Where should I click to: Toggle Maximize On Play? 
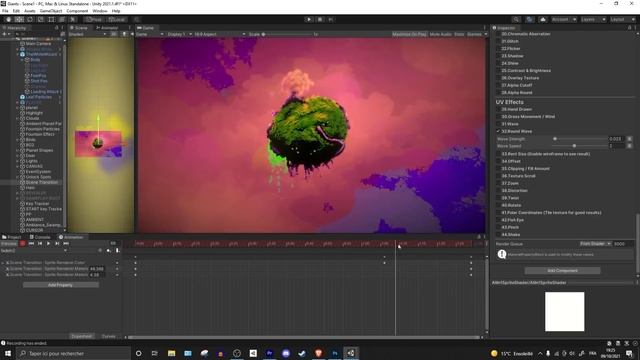click(x=409, y=34)
